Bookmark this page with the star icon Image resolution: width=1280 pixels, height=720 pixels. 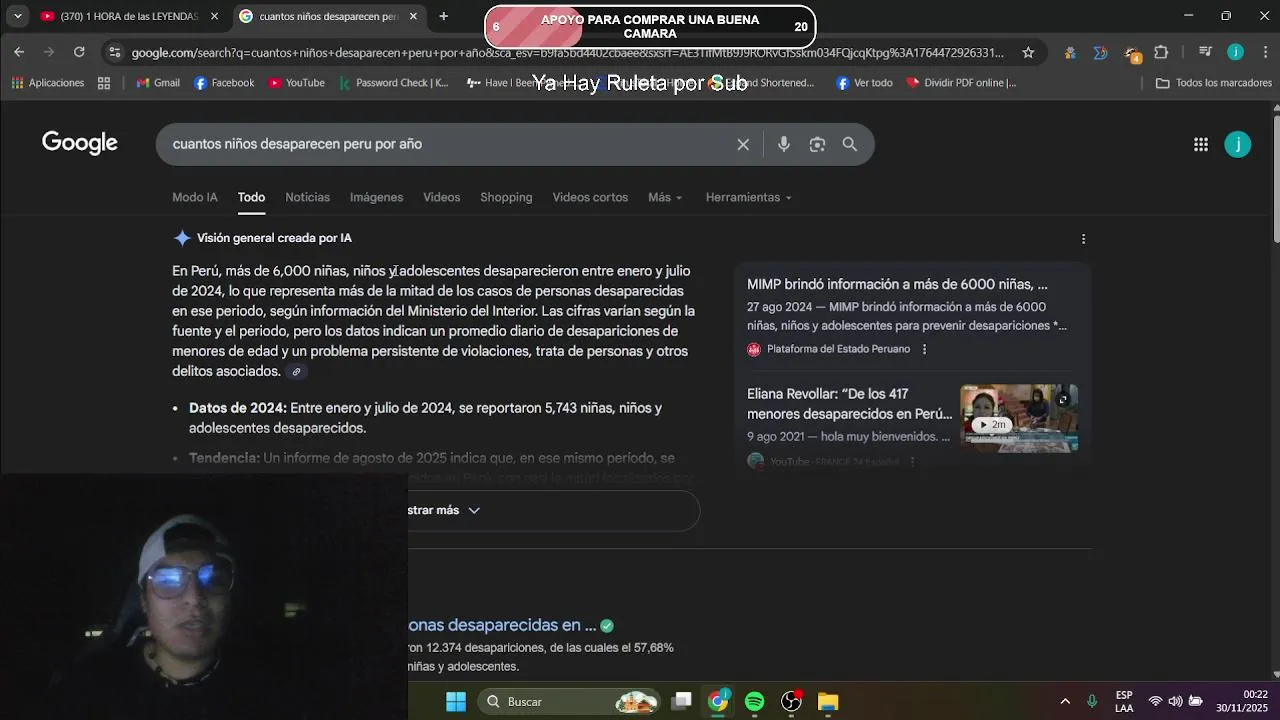coord(1028,52)
